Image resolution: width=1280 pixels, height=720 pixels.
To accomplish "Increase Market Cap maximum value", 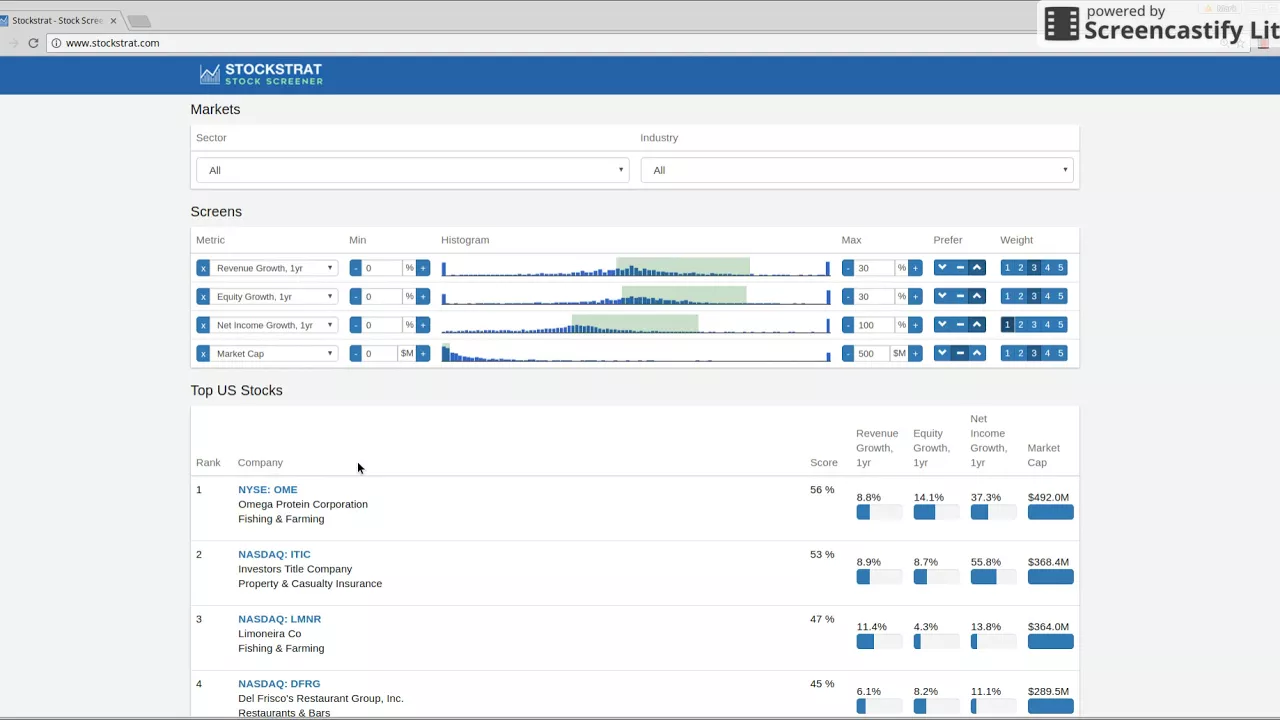I will point(915,353).
